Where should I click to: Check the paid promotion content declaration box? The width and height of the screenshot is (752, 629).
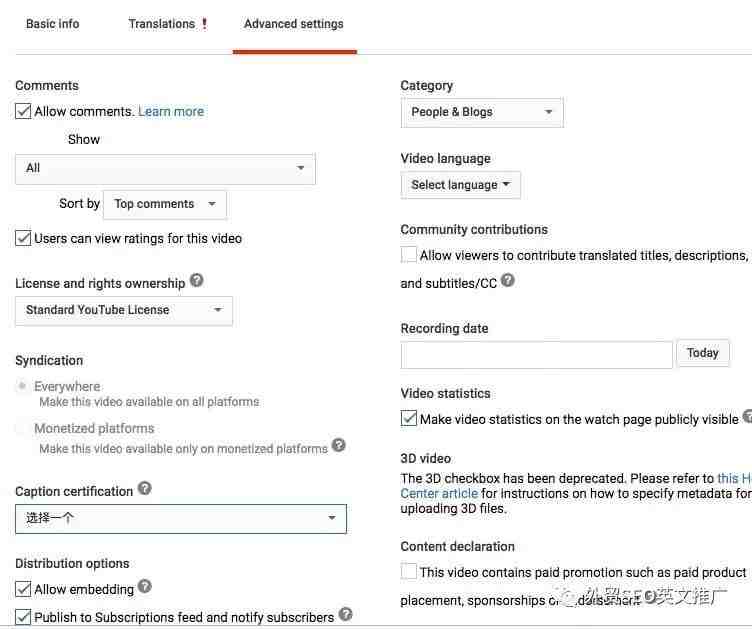(x=409, y=571)
